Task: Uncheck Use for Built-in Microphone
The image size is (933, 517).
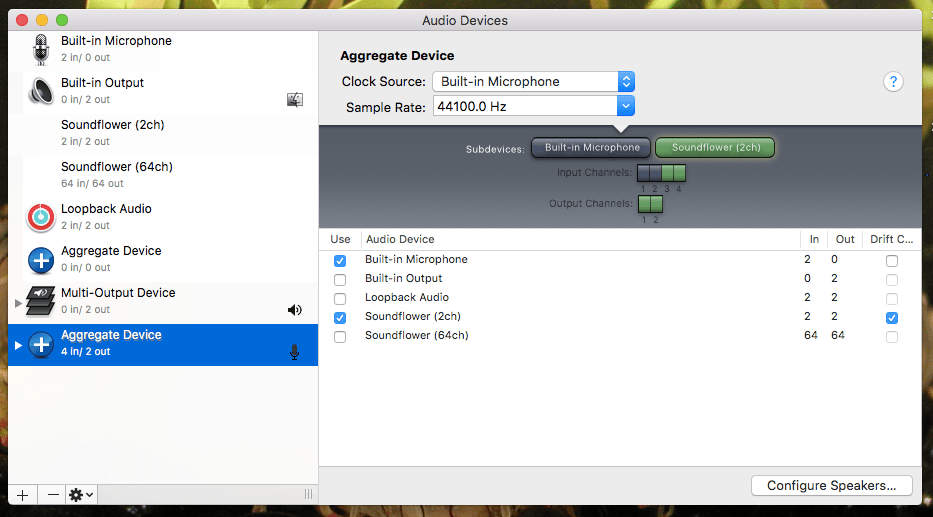Action: 340,261
